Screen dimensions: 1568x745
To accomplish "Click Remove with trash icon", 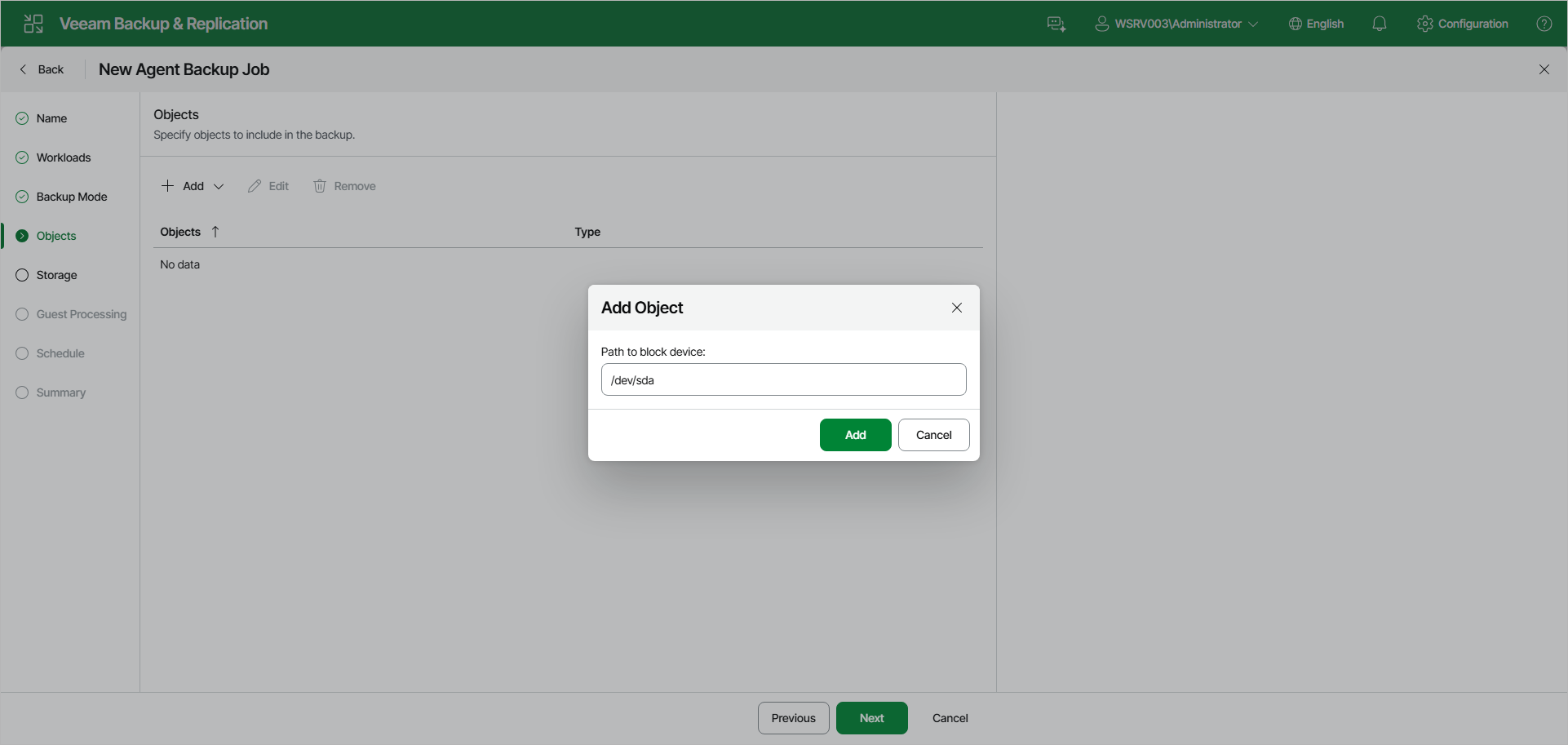I will tap(344, 186).
